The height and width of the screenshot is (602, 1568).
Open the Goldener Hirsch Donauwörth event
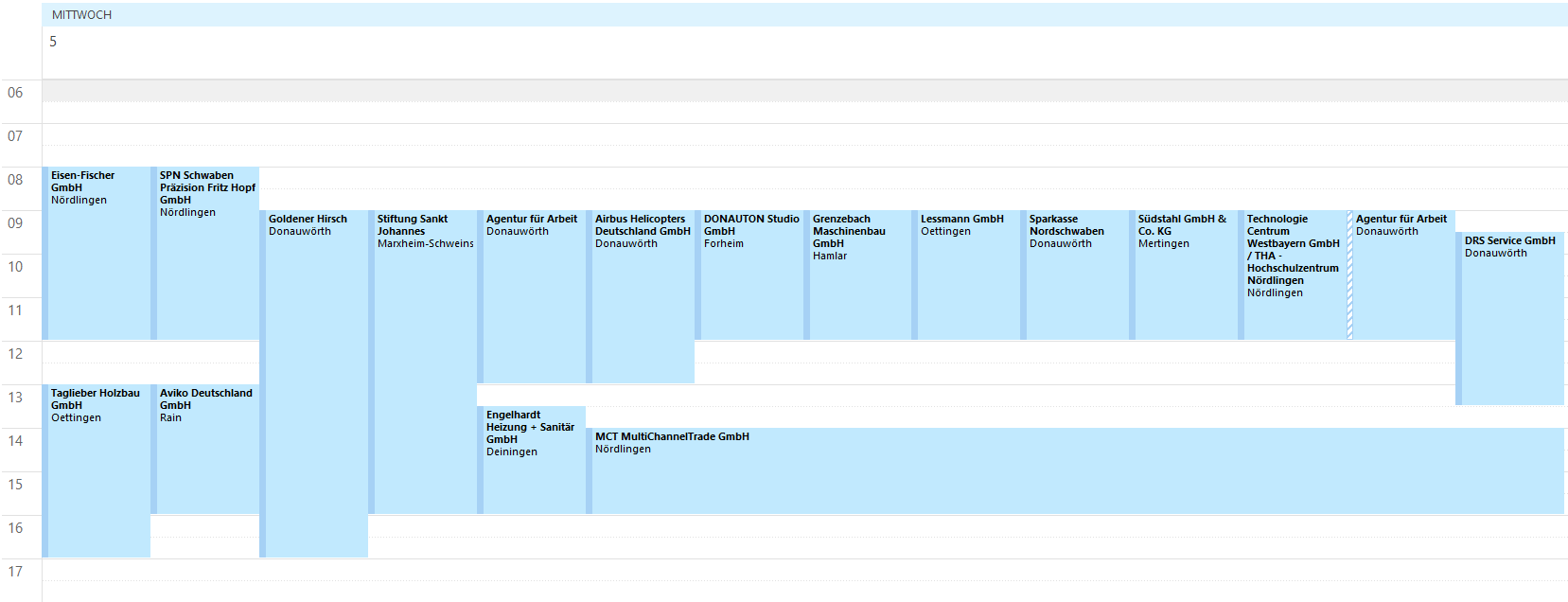click(314, 383)
